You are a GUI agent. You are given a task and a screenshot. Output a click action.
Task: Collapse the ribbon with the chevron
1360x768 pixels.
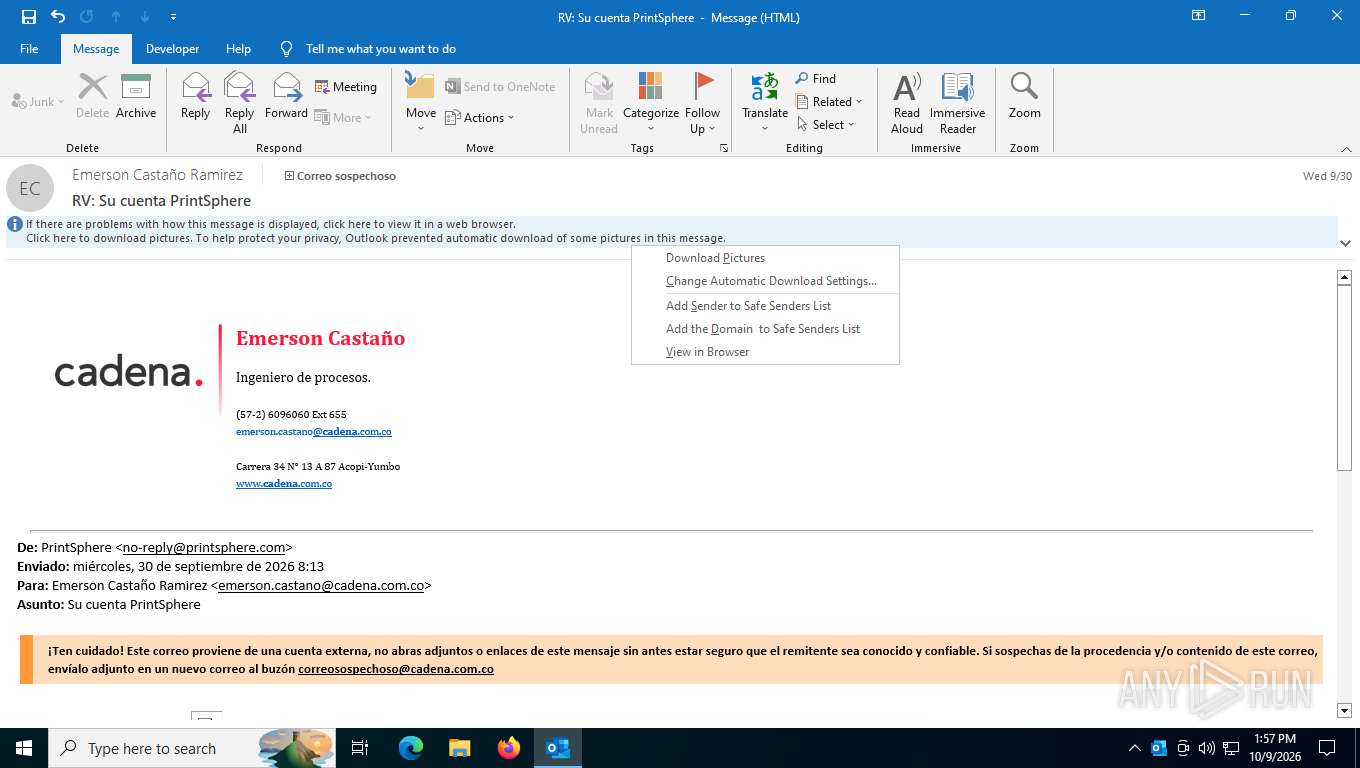tap(1346, 149)
